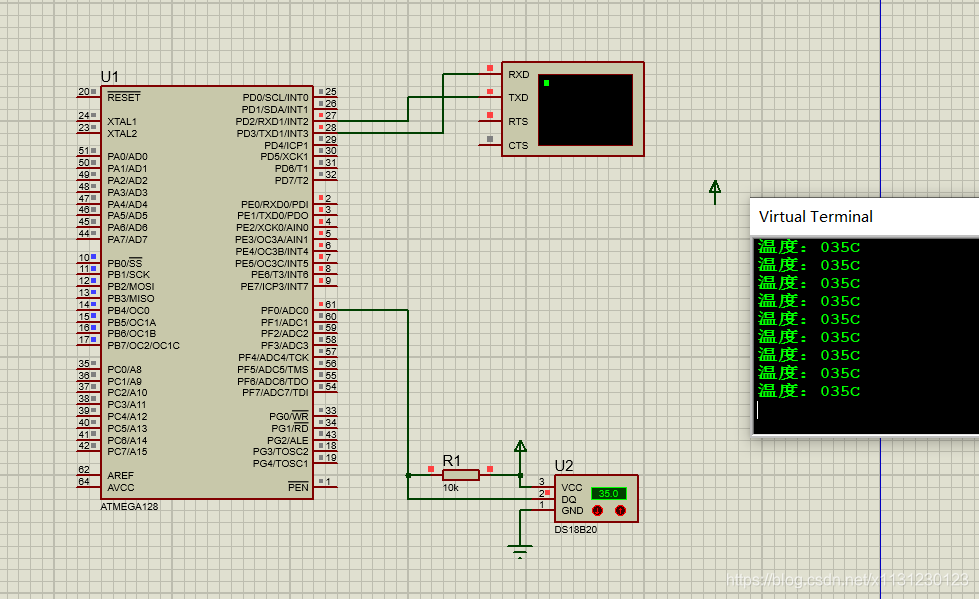The image size is (979, 599).
Task: Click the VCC pin label on DS18B20
Action: tap(571, 487)
